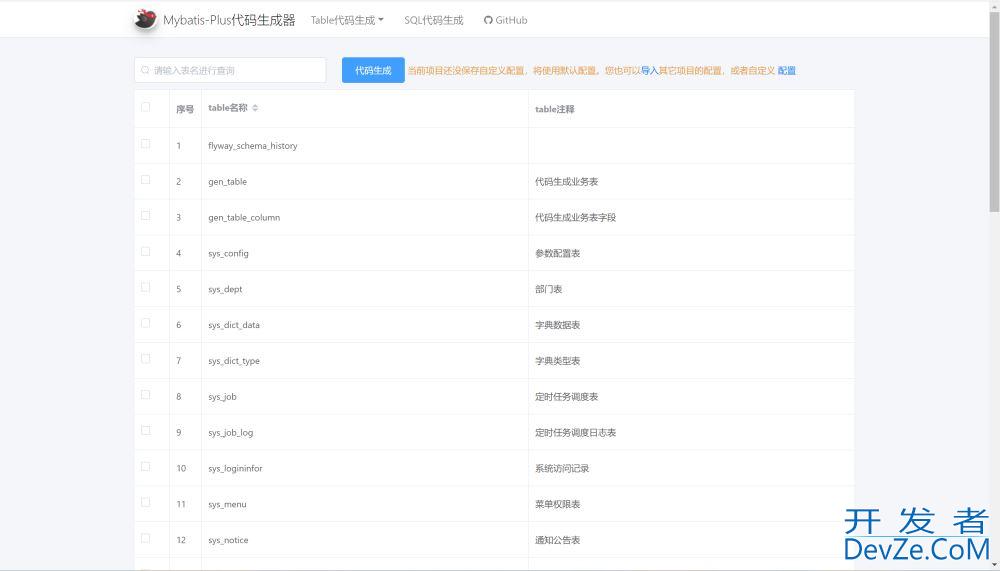This screenshot has width=1000, height=571.
Task: Select the sys_logininfor row checkbox
Action: point(145,467)
